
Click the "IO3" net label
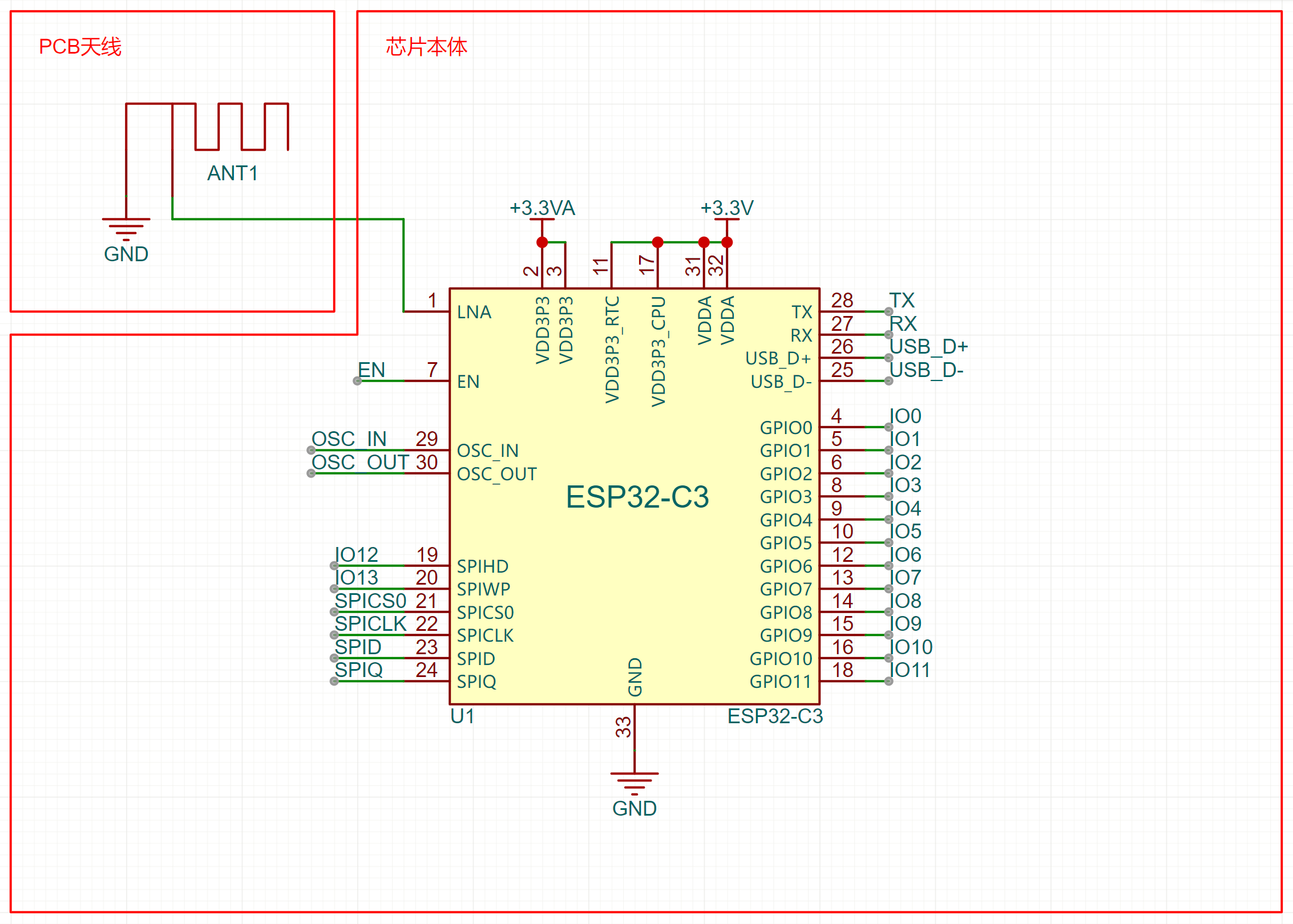(x=906, y=485)
